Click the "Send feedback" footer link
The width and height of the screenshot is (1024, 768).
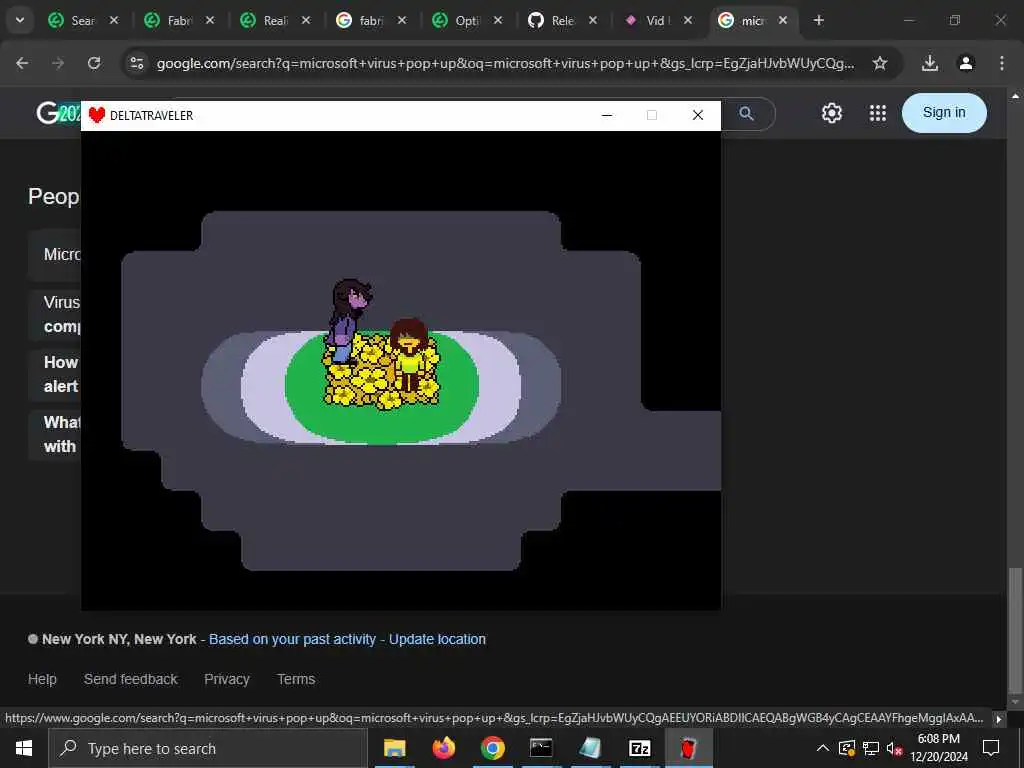131,679
